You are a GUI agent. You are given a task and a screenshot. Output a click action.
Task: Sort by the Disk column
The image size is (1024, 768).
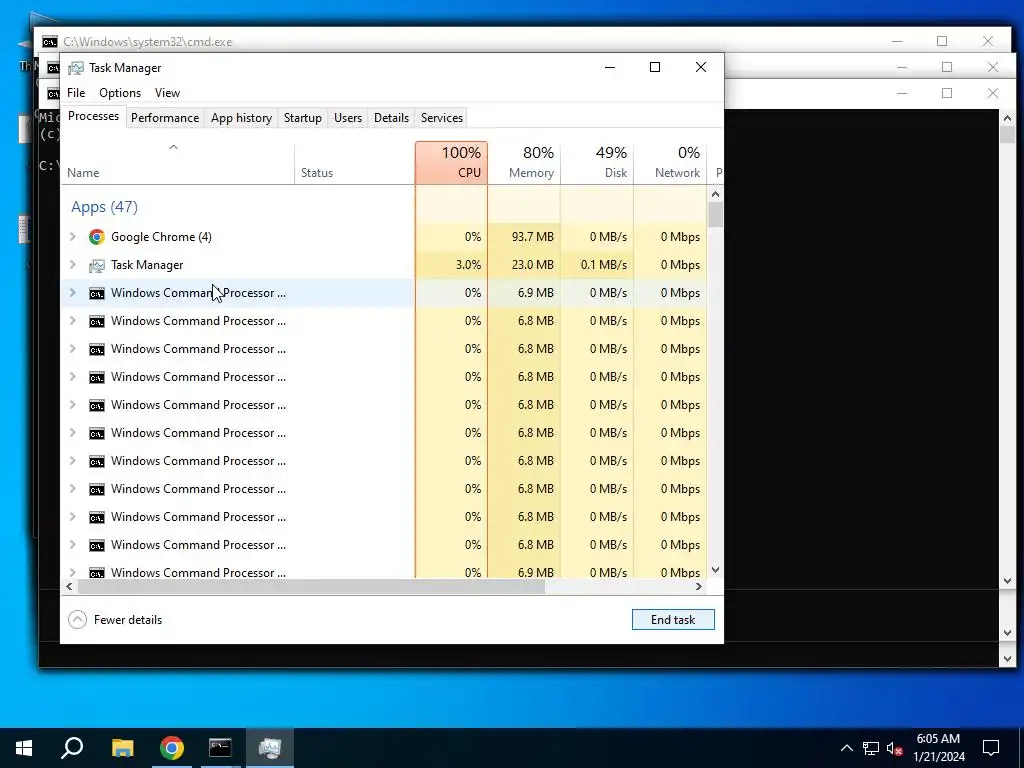tap(597, 163)
